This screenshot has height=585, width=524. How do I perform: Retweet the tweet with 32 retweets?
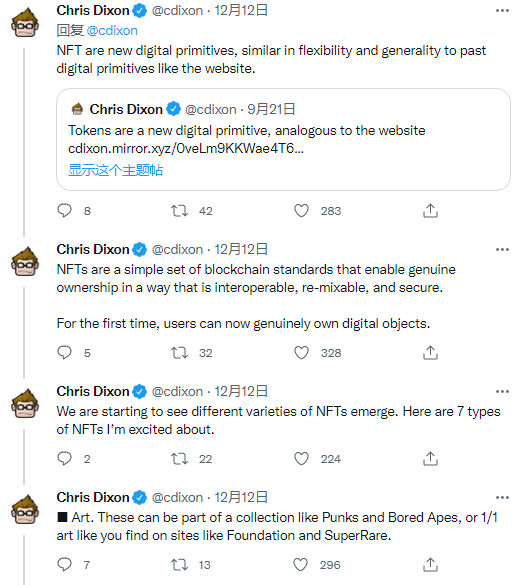(x=180, y=353)
